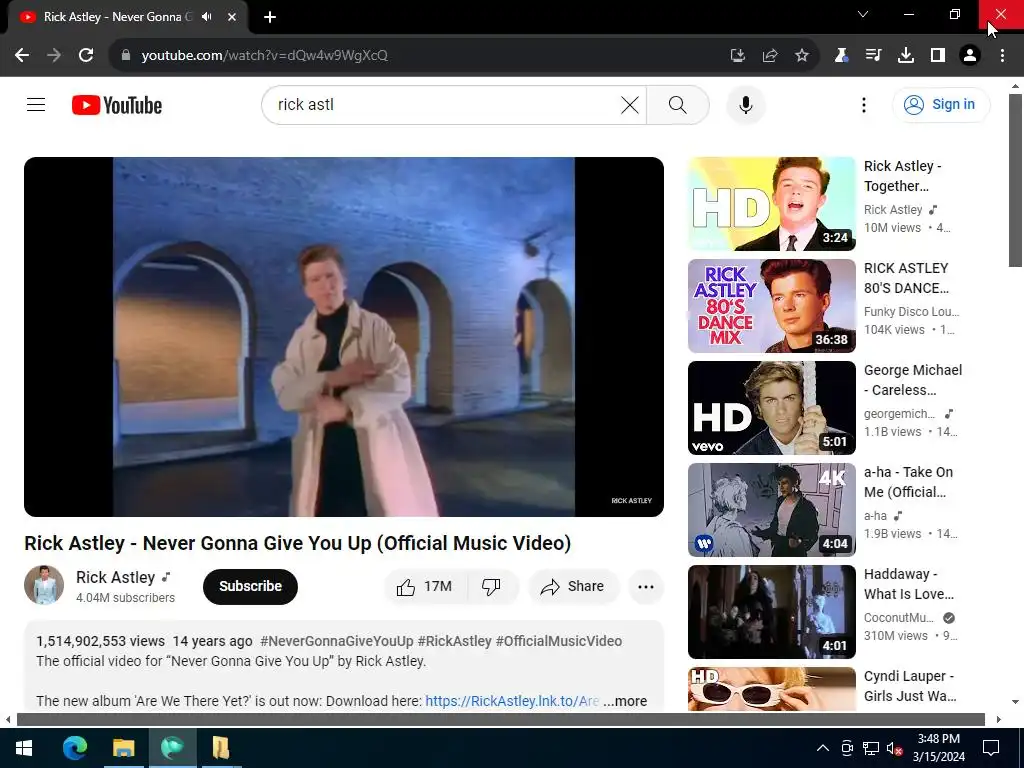Mute tab via speaker icon on tab
The height and width of the screenshot is (768, 1024).
pyautogui.click(x=207, y=17)
